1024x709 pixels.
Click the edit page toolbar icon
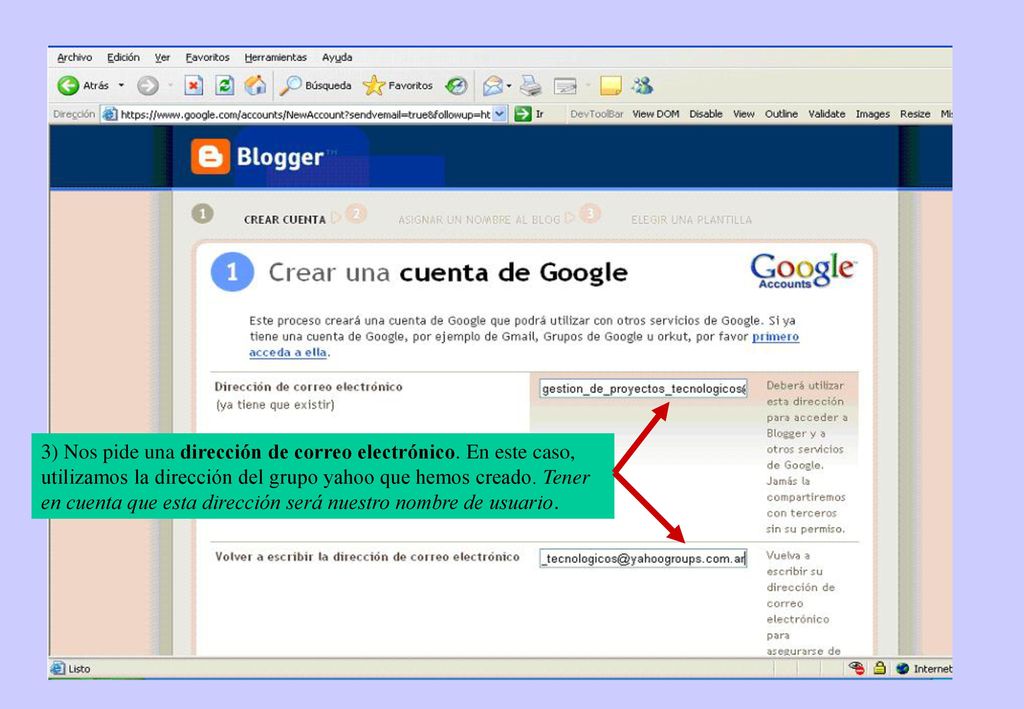tap(565, 86)
